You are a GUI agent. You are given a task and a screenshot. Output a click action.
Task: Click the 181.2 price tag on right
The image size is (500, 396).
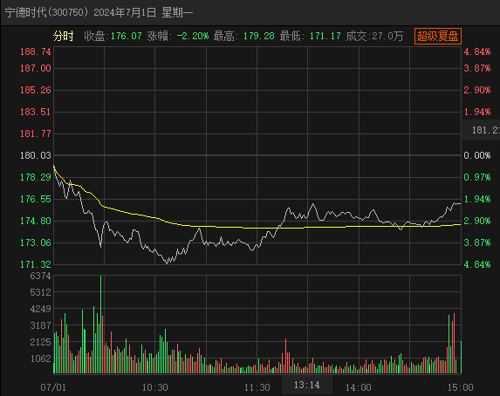click(x=482, y=130)
